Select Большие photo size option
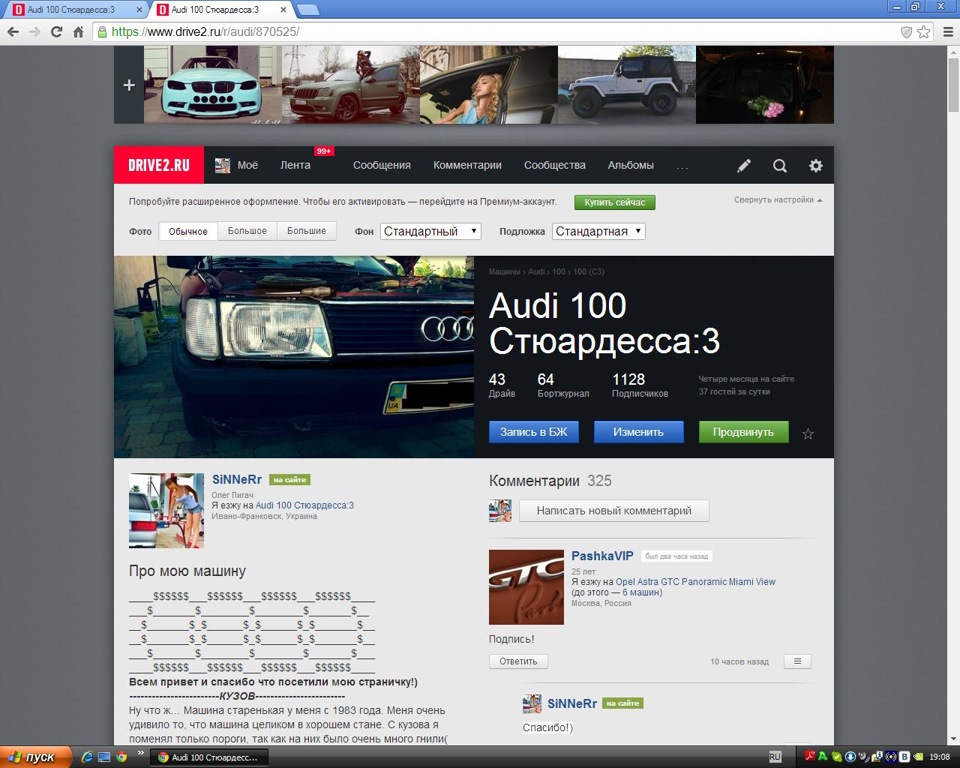Image resolution: width=960 pixels, height=768 pixels. tap(307, 232)
